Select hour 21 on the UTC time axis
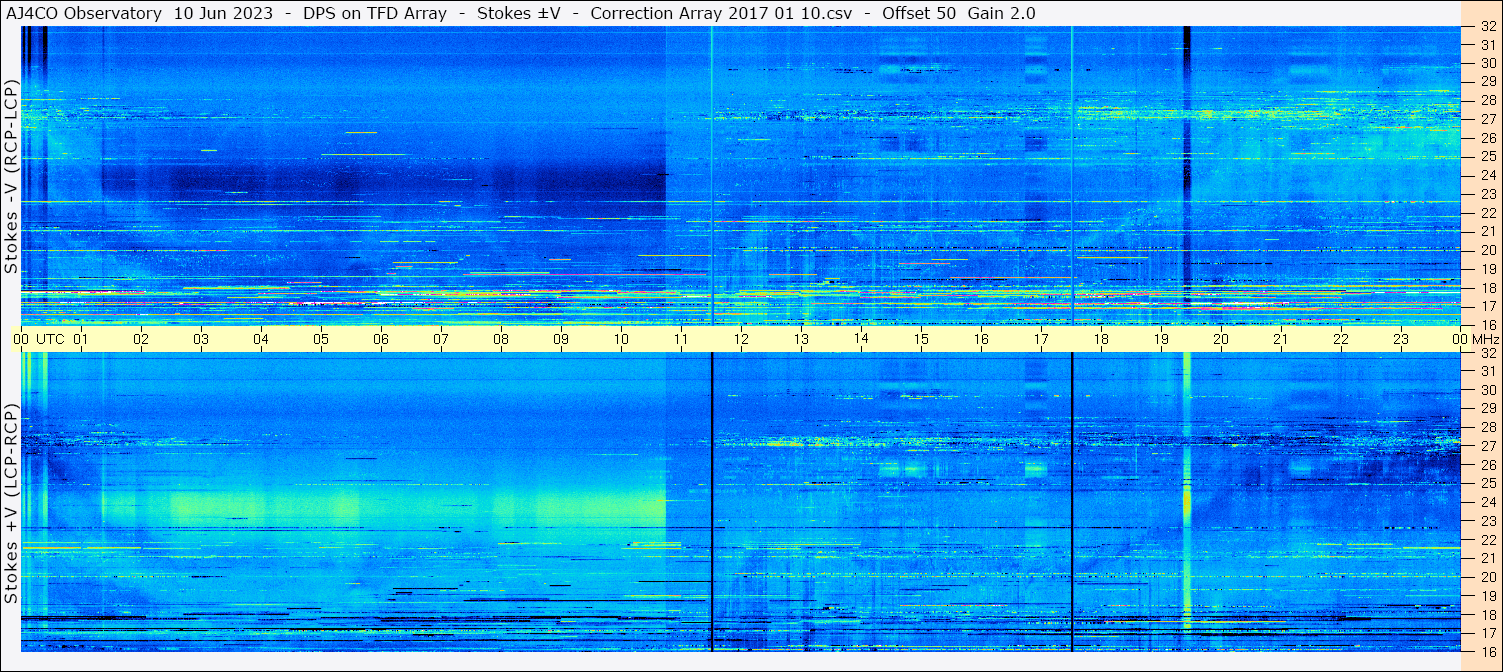The height and width of the screenshot is (672, 1503). click(1281, 339)
